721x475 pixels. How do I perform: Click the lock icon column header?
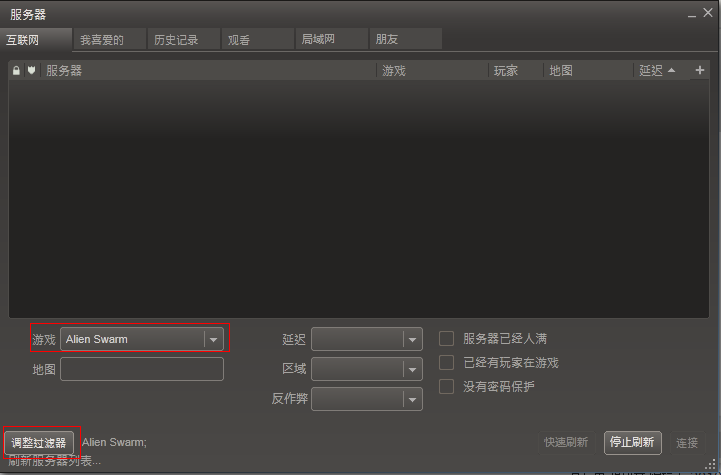16,71
